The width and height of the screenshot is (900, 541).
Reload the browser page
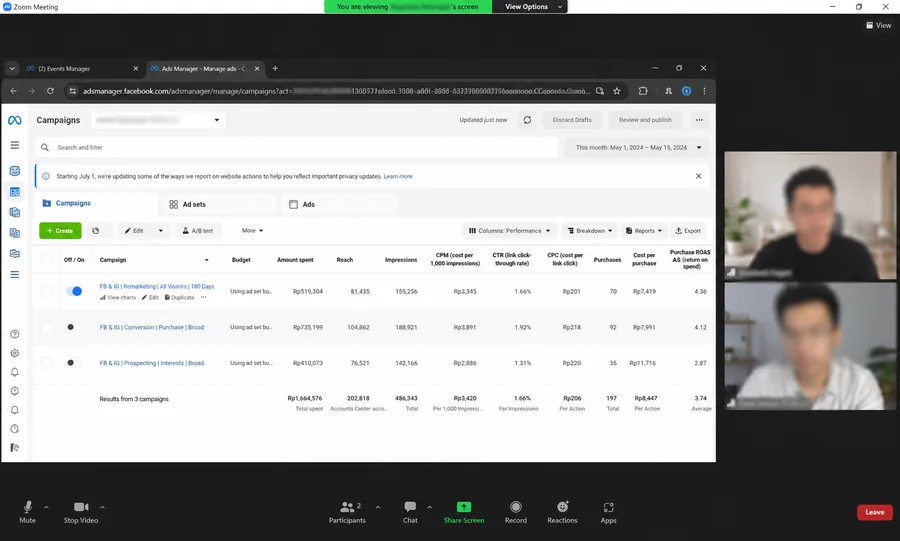coord(51,91)
